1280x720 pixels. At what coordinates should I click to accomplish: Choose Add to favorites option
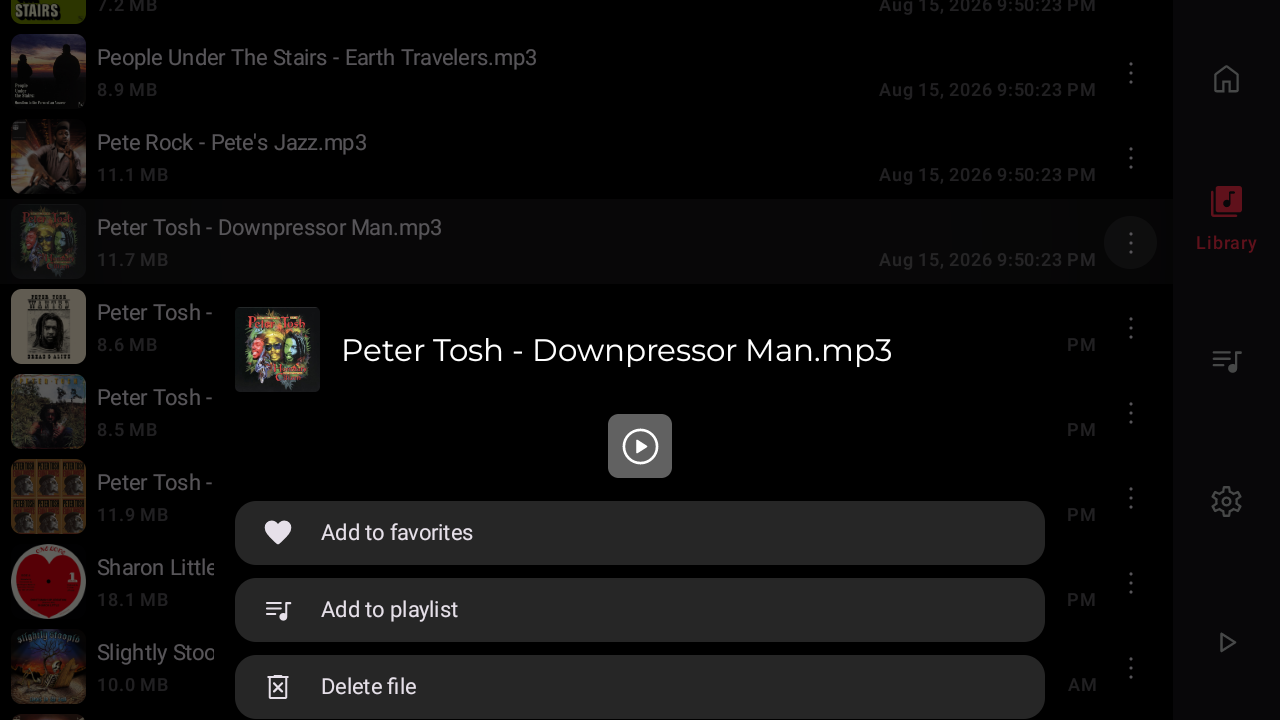click(x=640, y=533)
